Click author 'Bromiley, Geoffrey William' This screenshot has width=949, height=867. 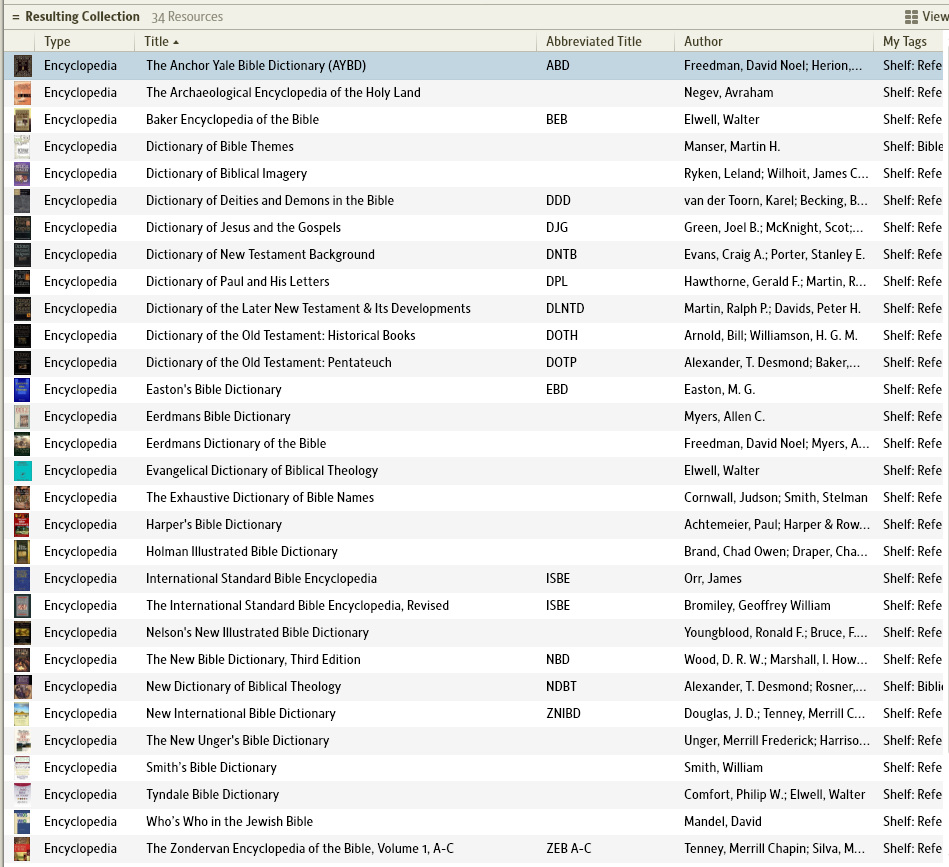pyautogui.click(x=758, y=606)
